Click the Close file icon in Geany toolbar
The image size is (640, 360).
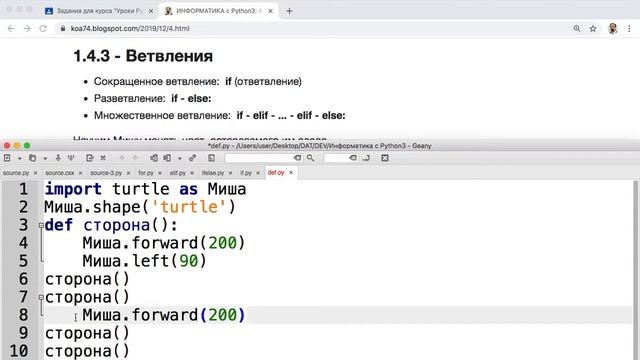(103, 158)
